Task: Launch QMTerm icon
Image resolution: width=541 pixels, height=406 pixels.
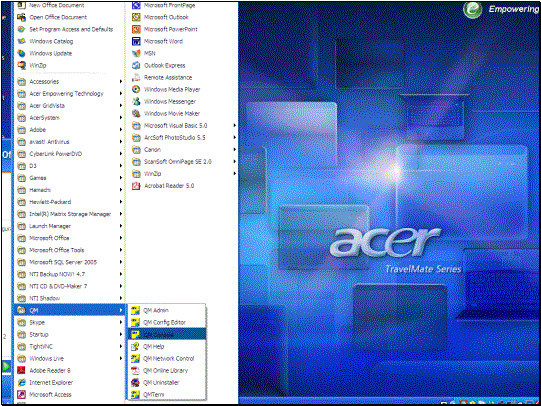Action: tap(135, 394)
